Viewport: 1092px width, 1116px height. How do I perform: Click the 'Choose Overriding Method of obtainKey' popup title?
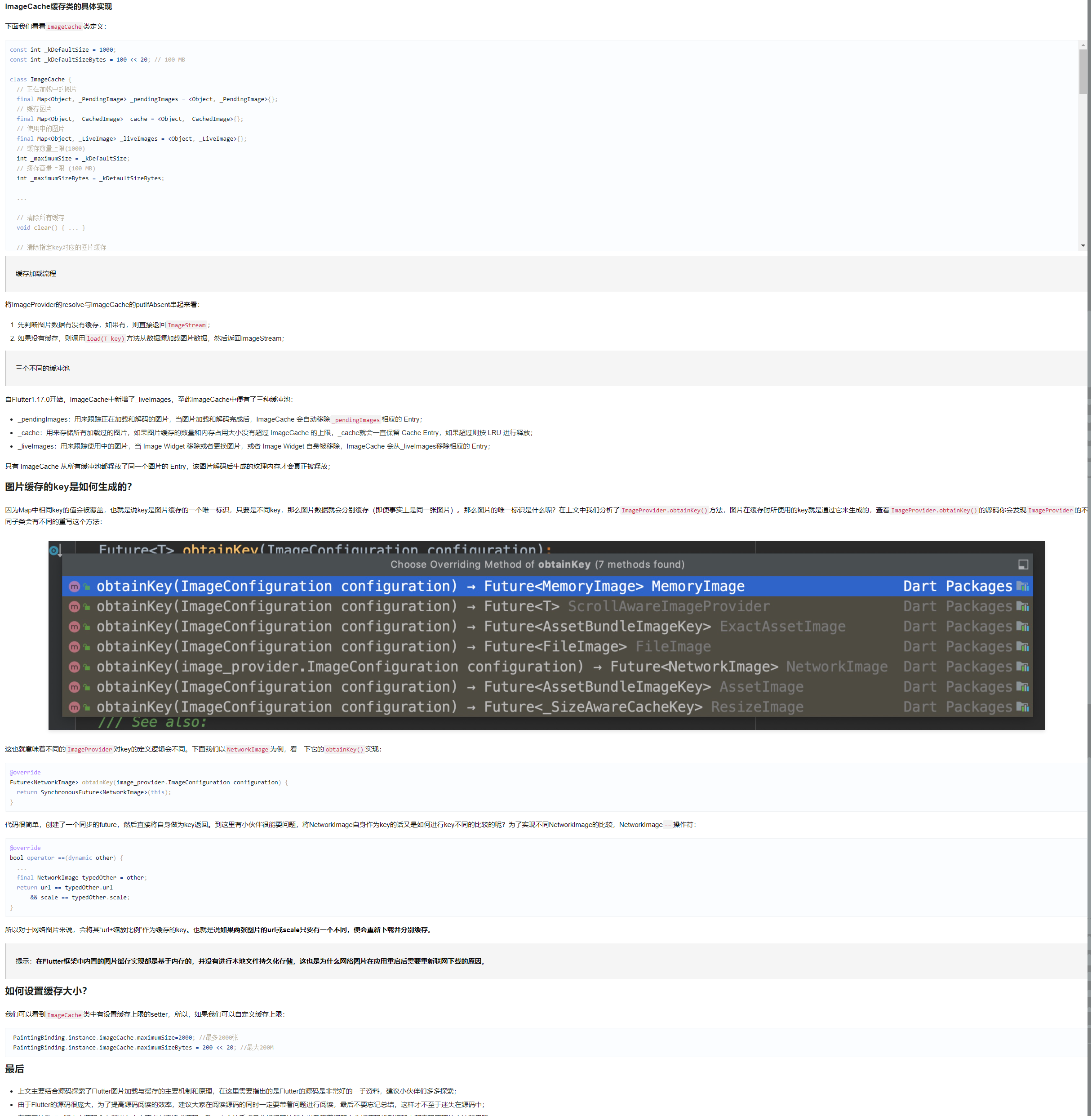(537, 565)
